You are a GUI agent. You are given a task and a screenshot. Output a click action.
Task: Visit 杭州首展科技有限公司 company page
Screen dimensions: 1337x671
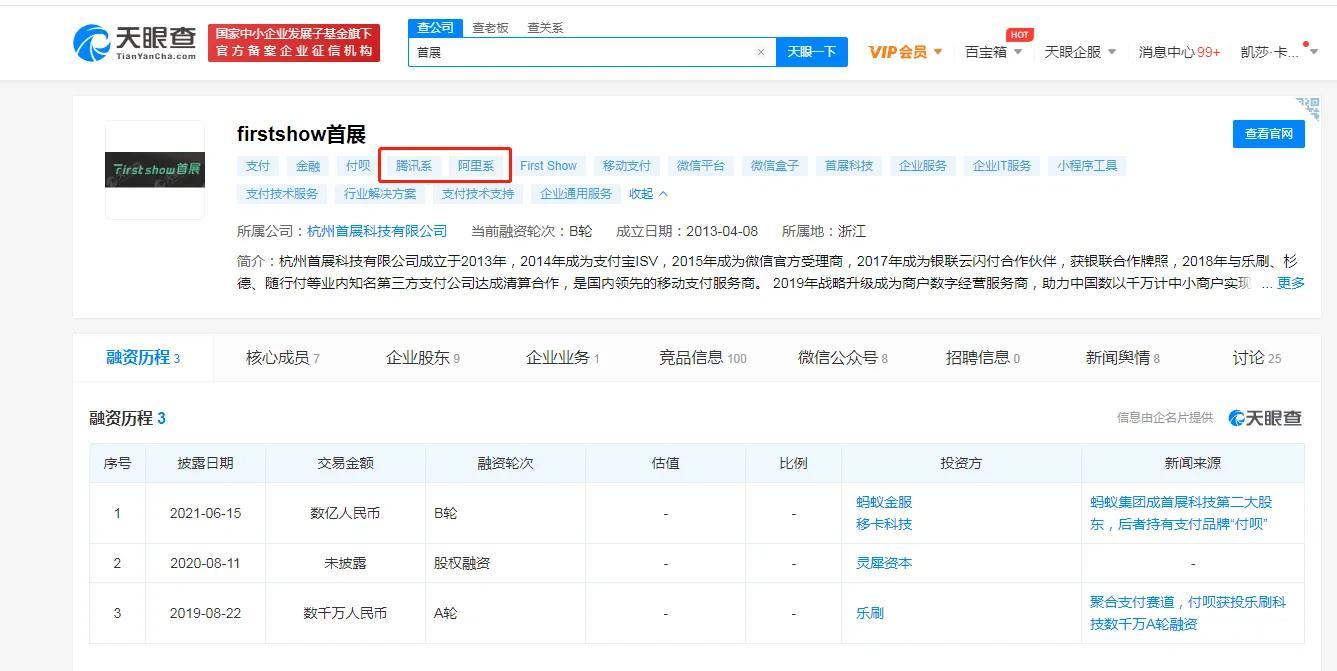[378, 229]
